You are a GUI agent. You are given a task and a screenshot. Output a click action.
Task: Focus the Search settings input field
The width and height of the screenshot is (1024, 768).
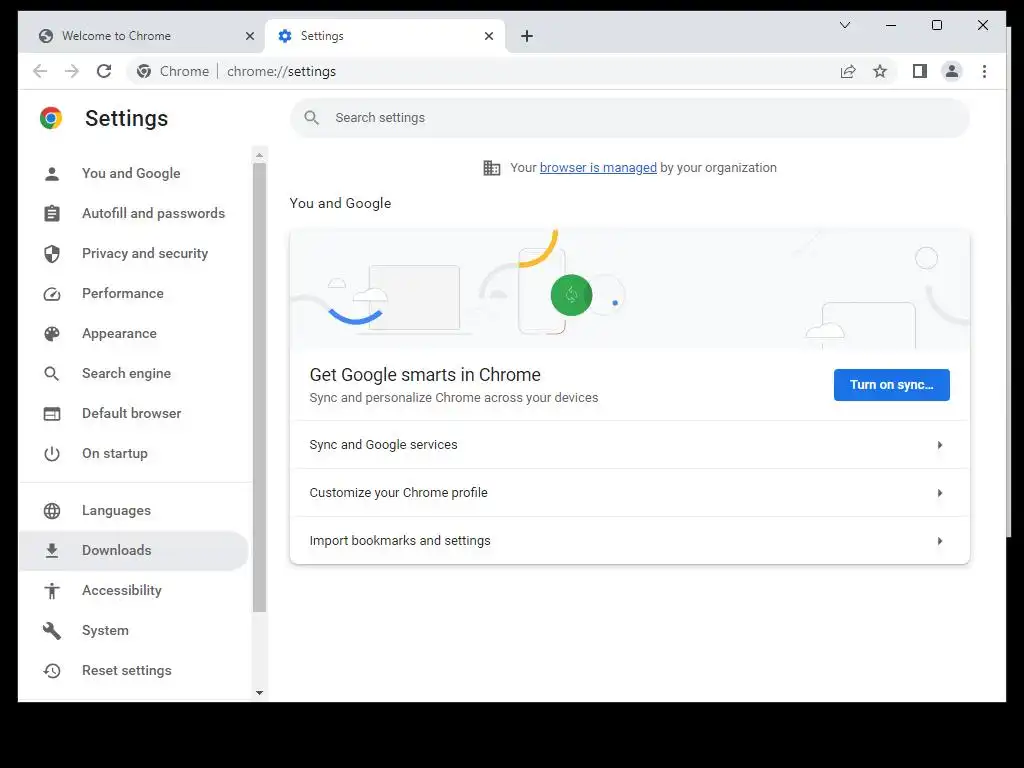[640, 118]
